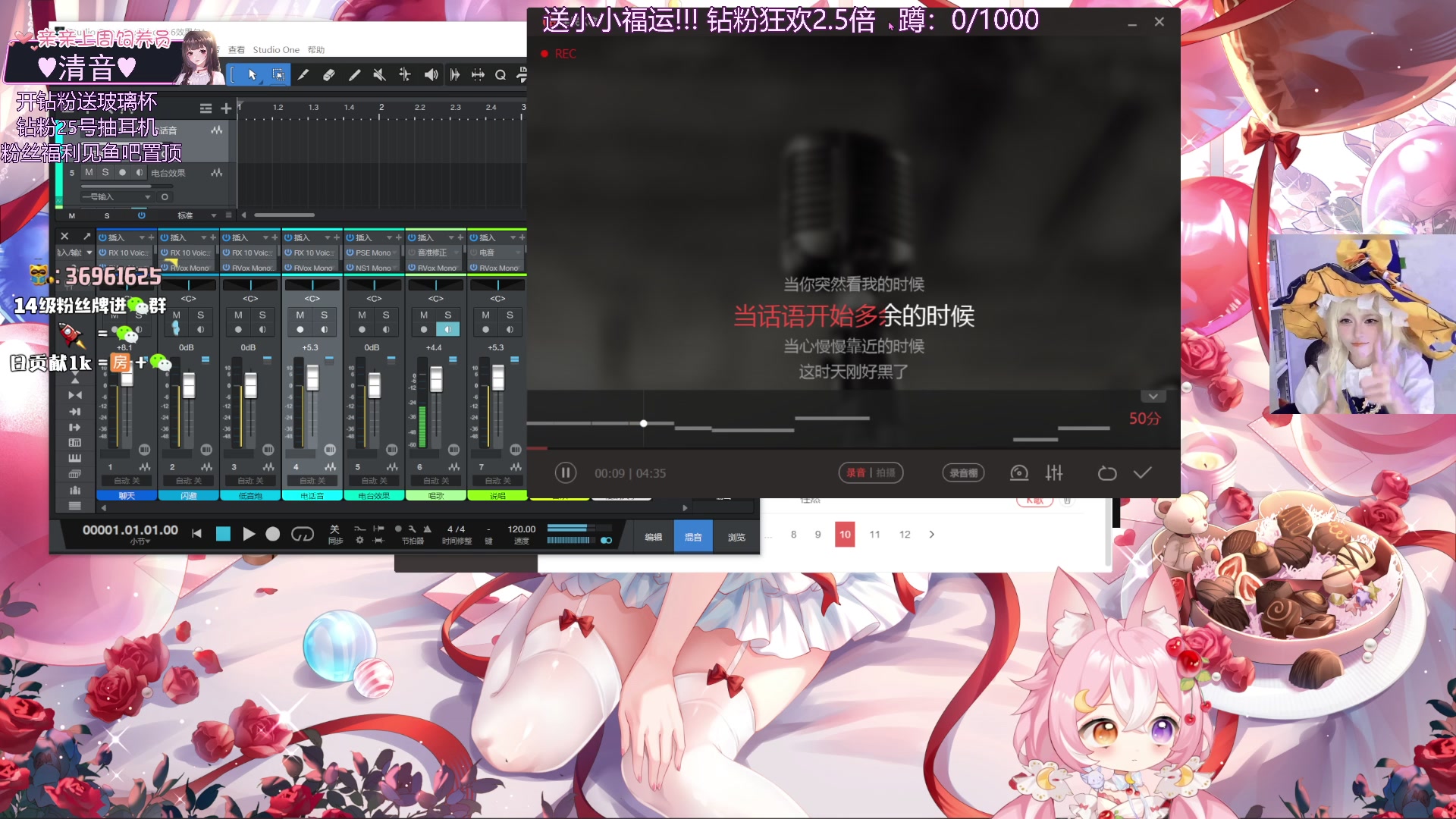Open the sound effects dial icon in karaoke
The image size is (1456, 819).
(1019, 473)
